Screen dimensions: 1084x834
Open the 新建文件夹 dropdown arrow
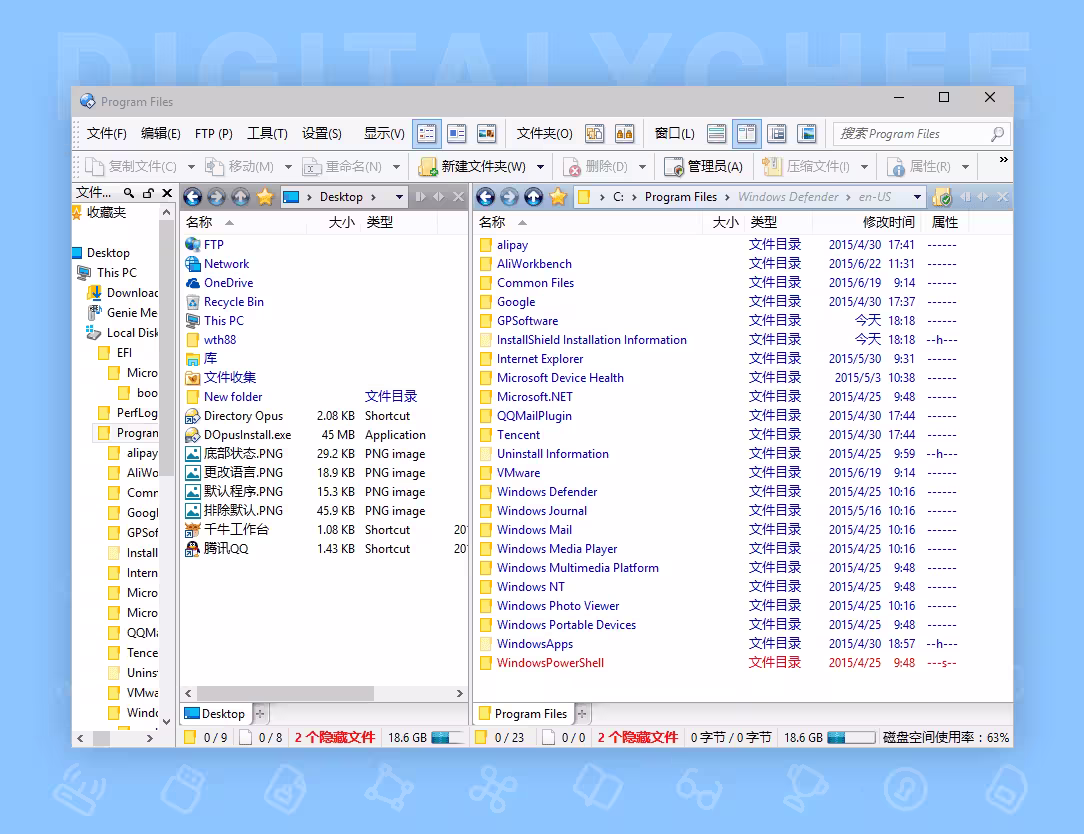pyautogui.click(x=540, y=167)
